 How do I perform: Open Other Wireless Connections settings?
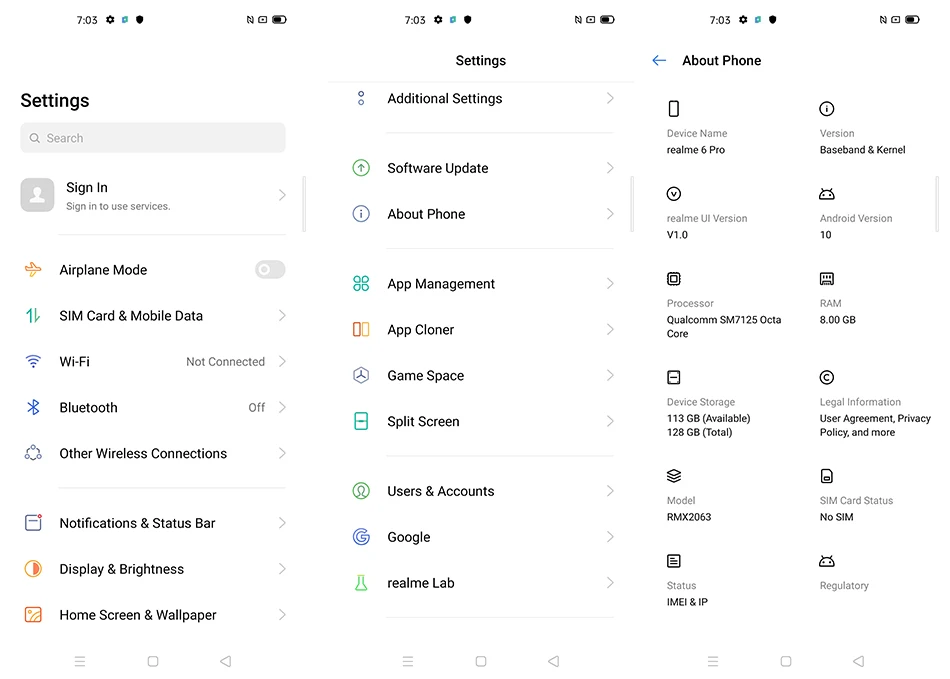tap(154, 453)
